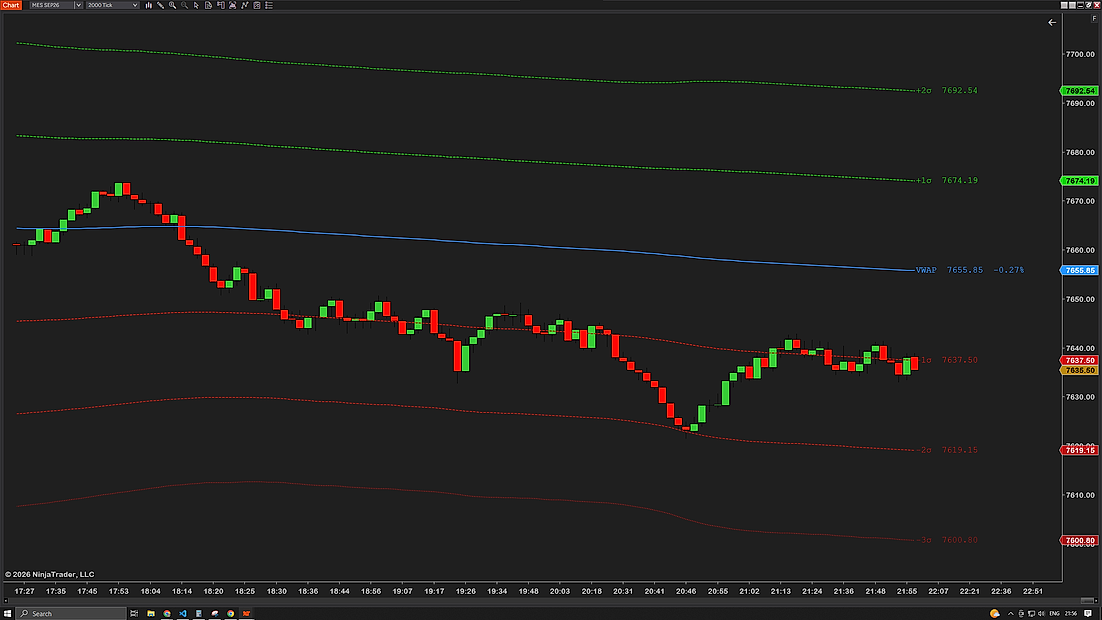
Task: Click the 22:51 time axis label
Action: (1032, 591)
